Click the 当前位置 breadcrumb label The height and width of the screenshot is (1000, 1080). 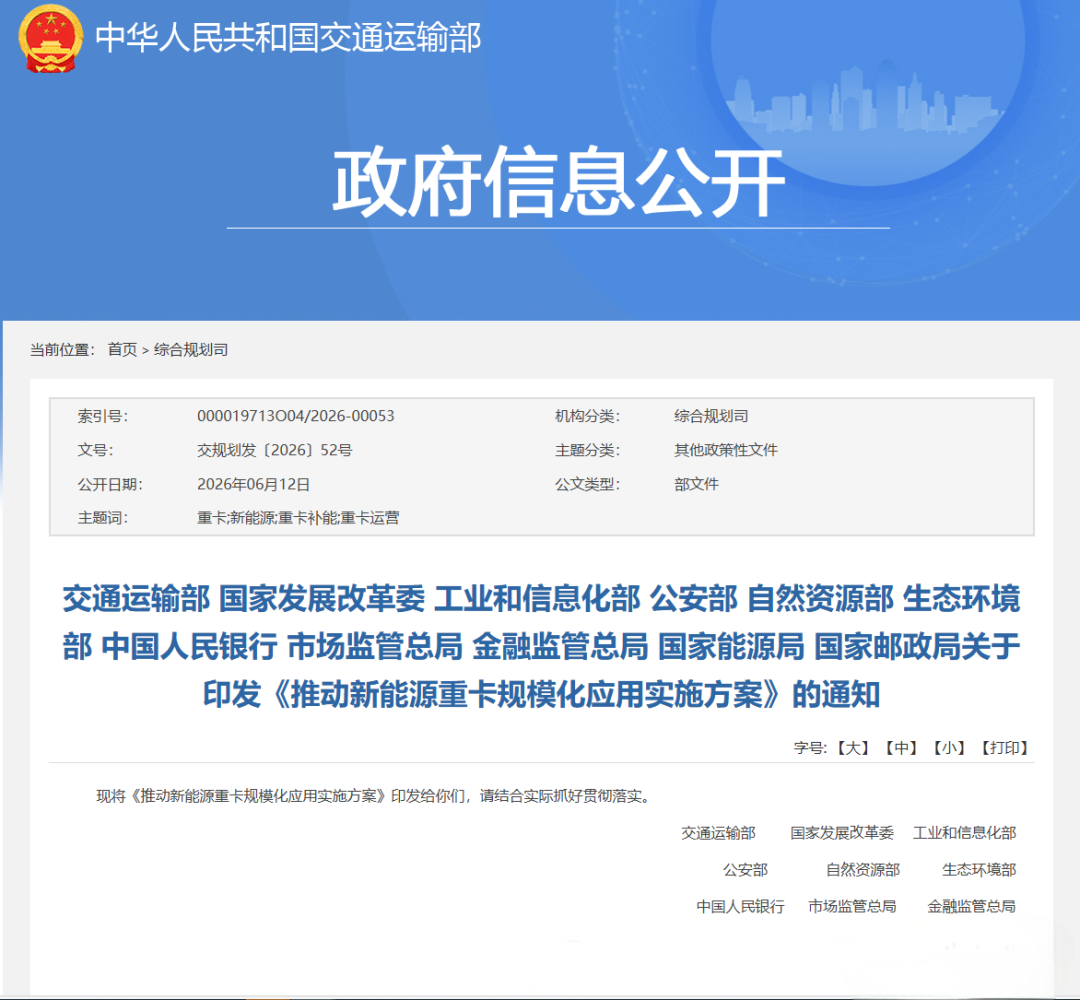(x=61, y=350)
